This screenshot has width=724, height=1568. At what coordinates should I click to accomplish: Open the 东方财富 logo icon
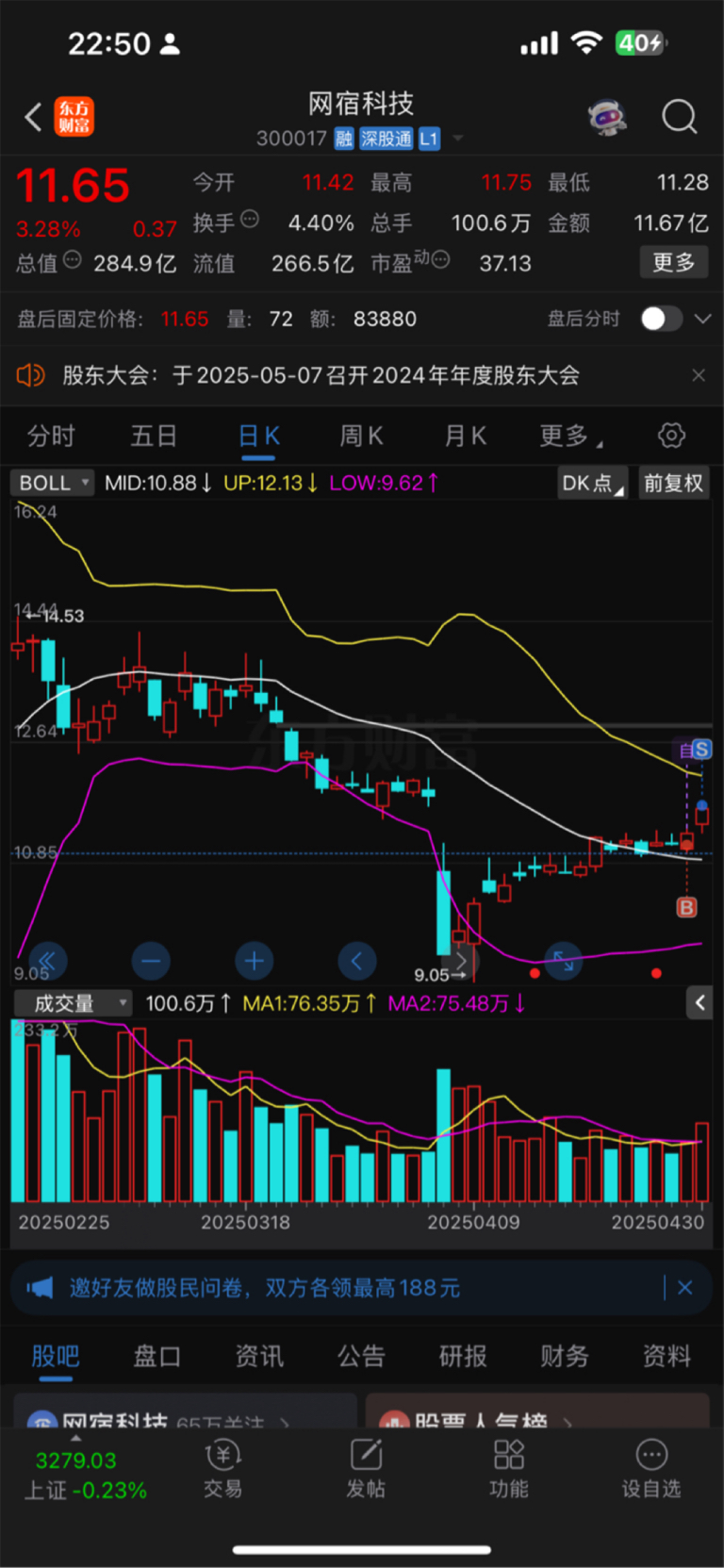(74, 117)
